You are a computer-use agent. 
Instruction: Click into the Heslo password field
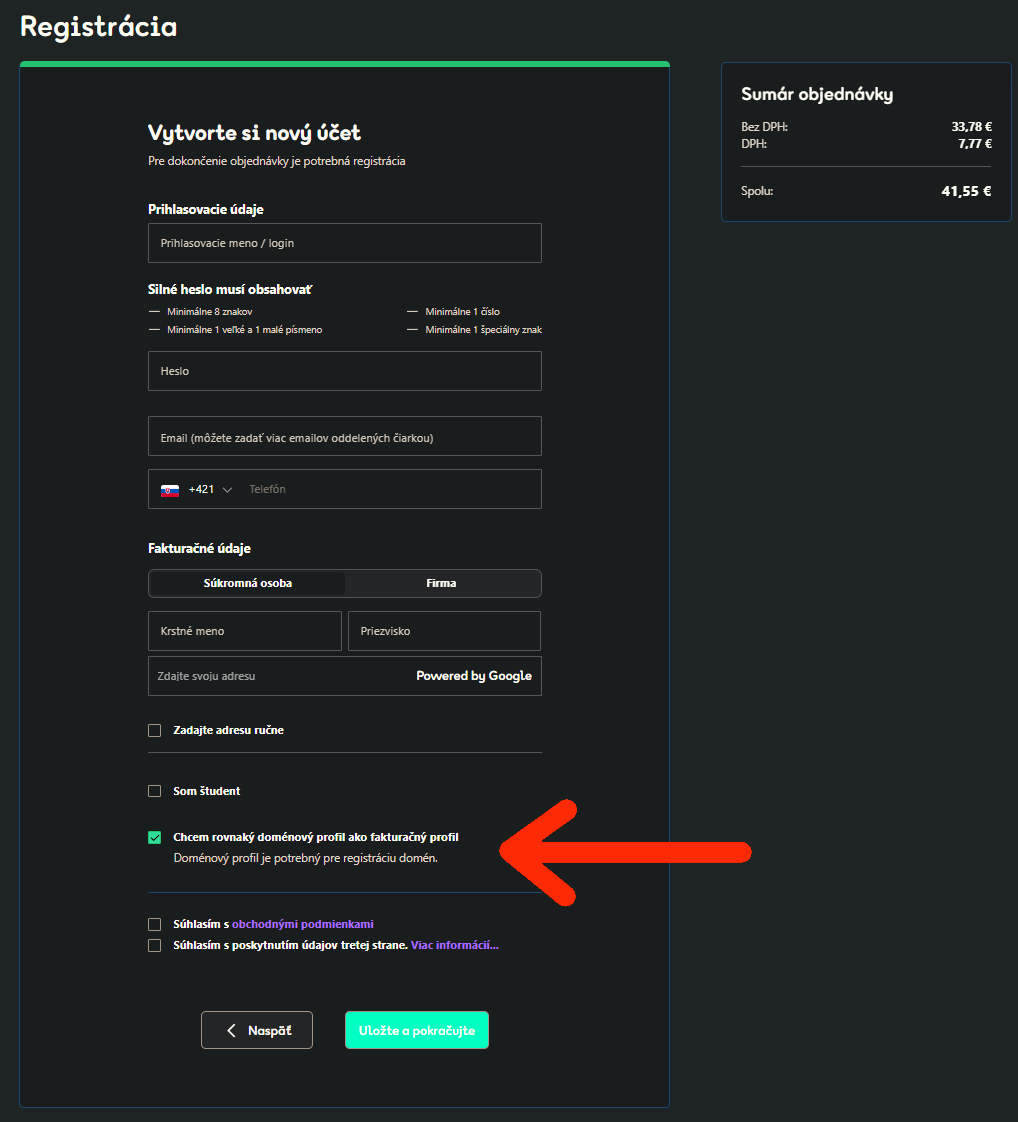point(345,371)
